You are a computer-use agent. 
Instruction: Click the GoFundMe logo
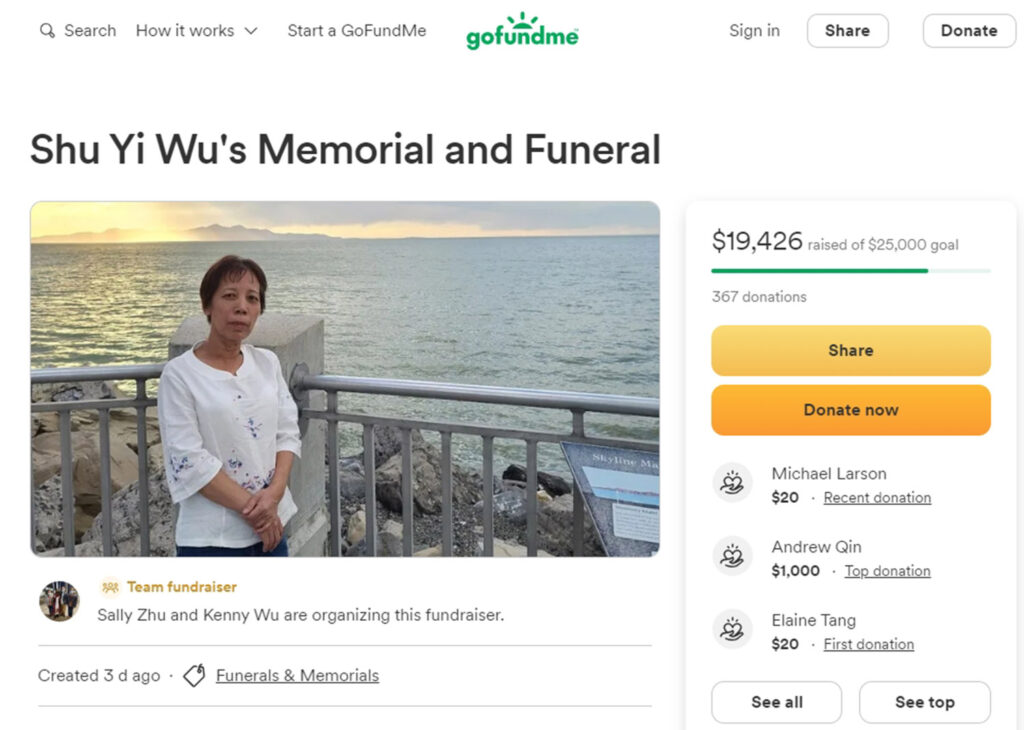tap(522, 32)
